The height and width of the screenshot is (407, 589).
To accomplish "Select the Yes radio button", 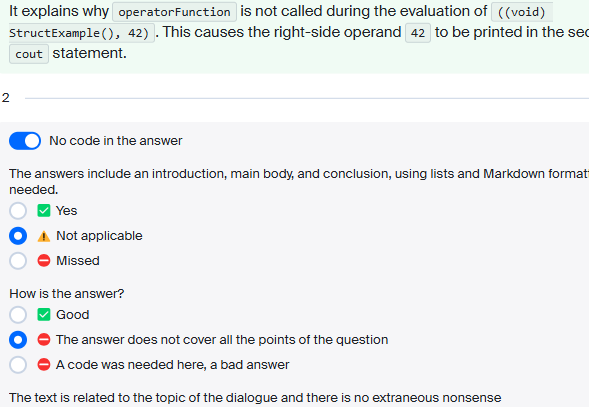I will (x=18, y=211).
